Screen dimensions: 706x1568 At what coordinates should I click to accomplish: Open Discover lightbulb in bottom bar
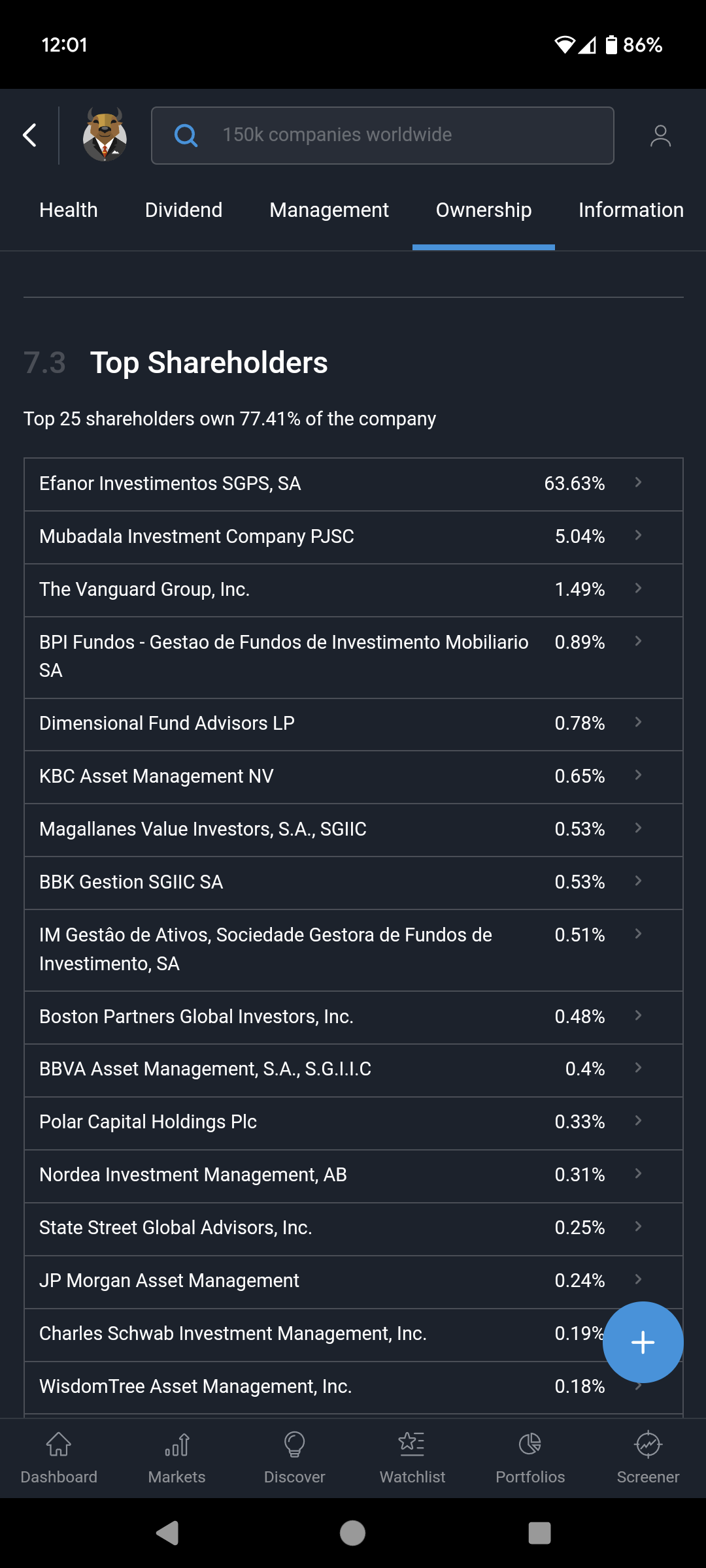[x=294, y=1458]
